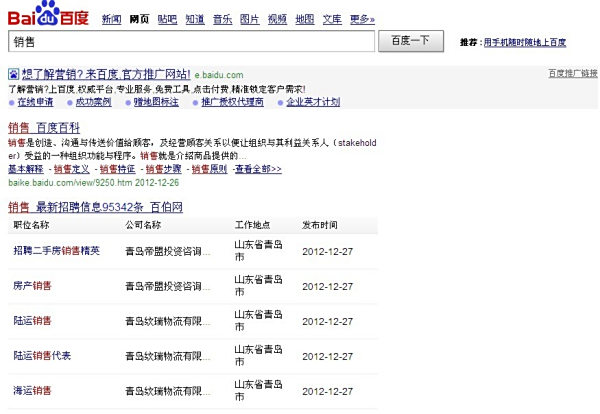This screenshot has width=600, height=414.
Task: Open the 基本解释 section link
Action: 26,169
